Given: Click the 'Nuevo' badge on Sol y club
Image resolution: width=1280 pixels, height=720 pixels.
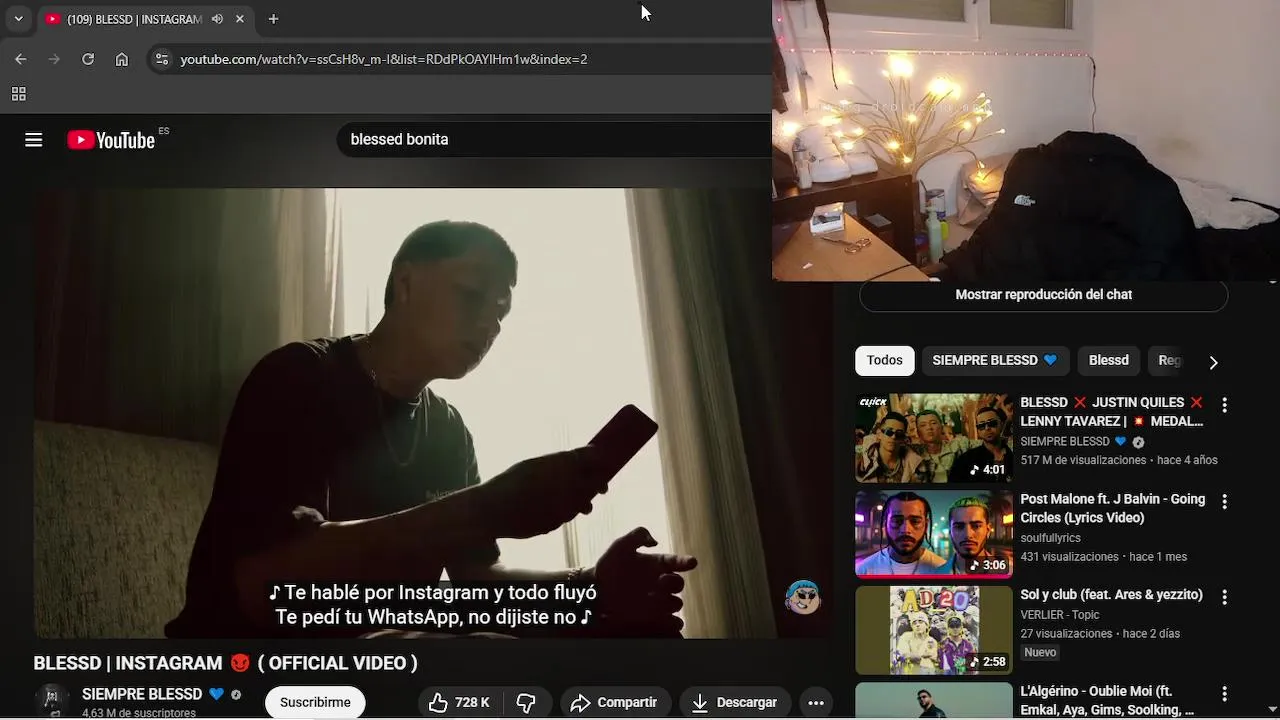Looking at the screenshot, I should click(x=1040, y=652).
